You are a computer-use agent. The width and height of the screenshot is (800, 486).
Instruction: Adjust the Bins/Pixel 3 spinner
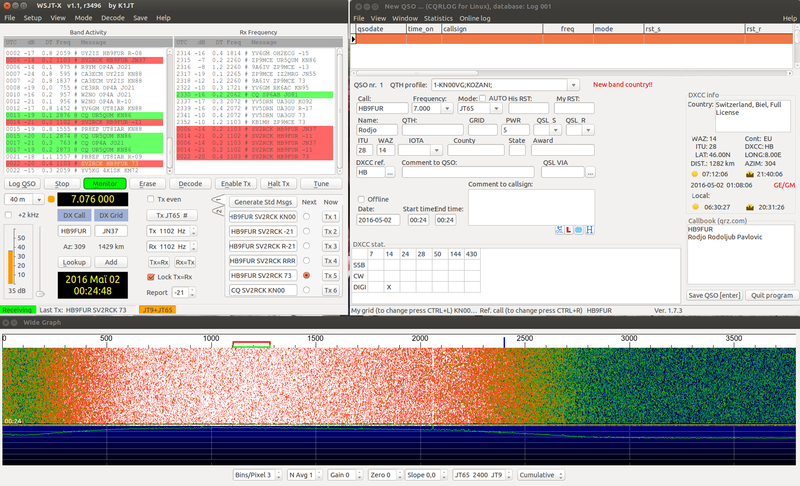pos(279,475)
